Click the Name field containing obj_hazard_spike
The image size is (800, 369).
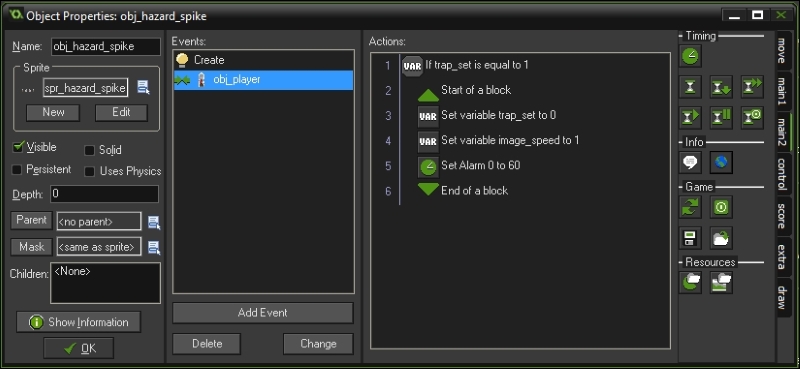[x=106, y=46]
